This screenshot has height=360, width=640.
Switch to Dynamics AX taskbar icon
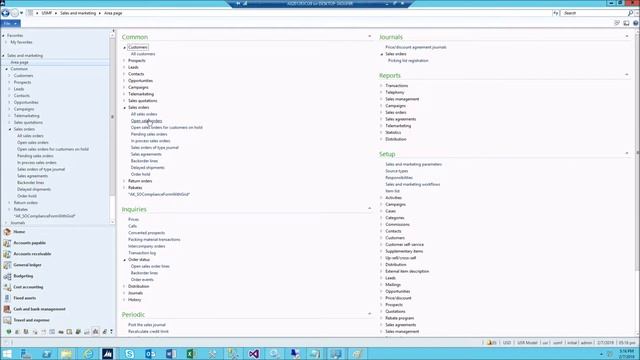click(108, 354)
